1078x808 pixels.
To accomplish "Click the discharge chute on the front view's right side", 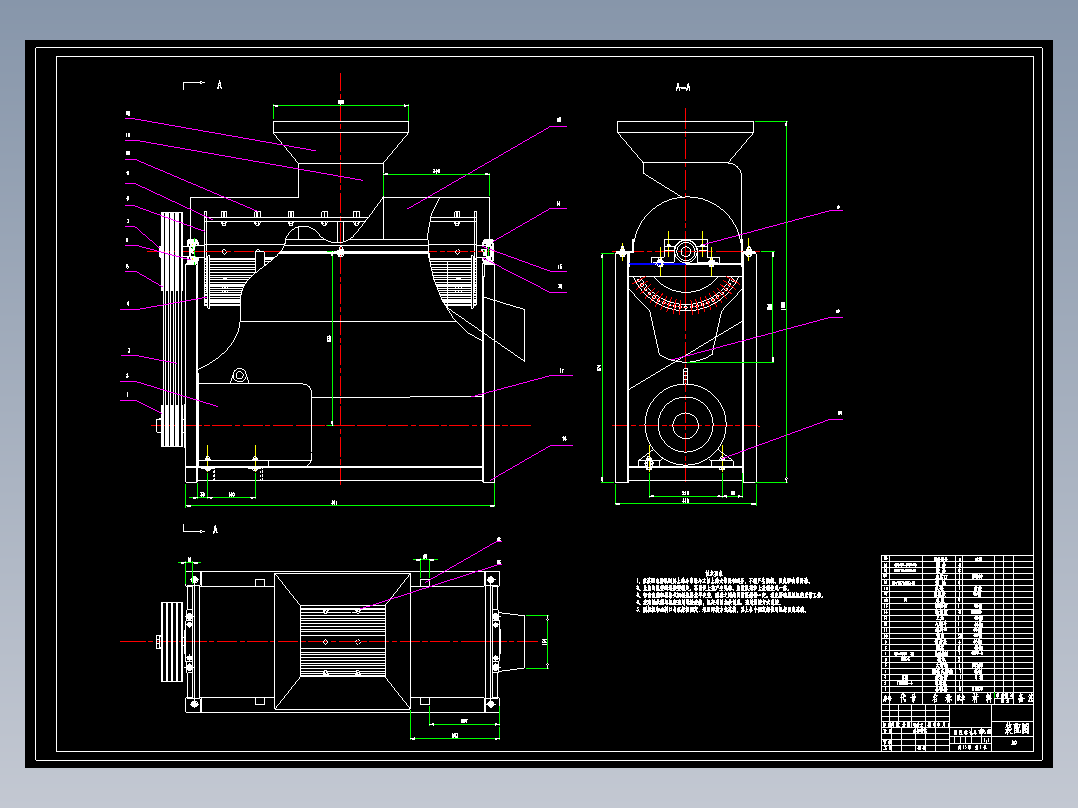I will (x=504, y=329).
